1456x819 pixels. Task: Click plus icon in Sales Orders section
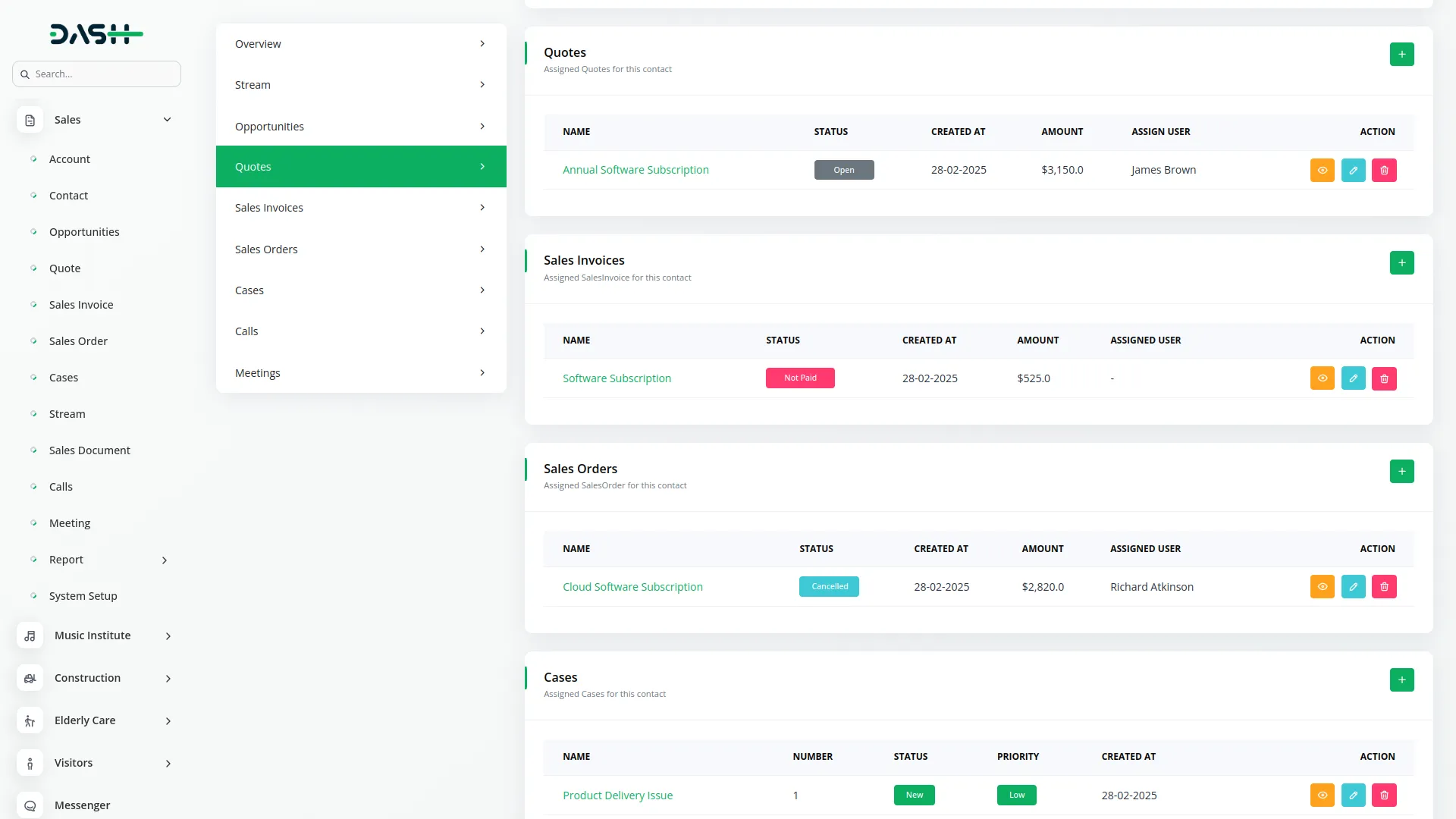tap(1401, 472)
